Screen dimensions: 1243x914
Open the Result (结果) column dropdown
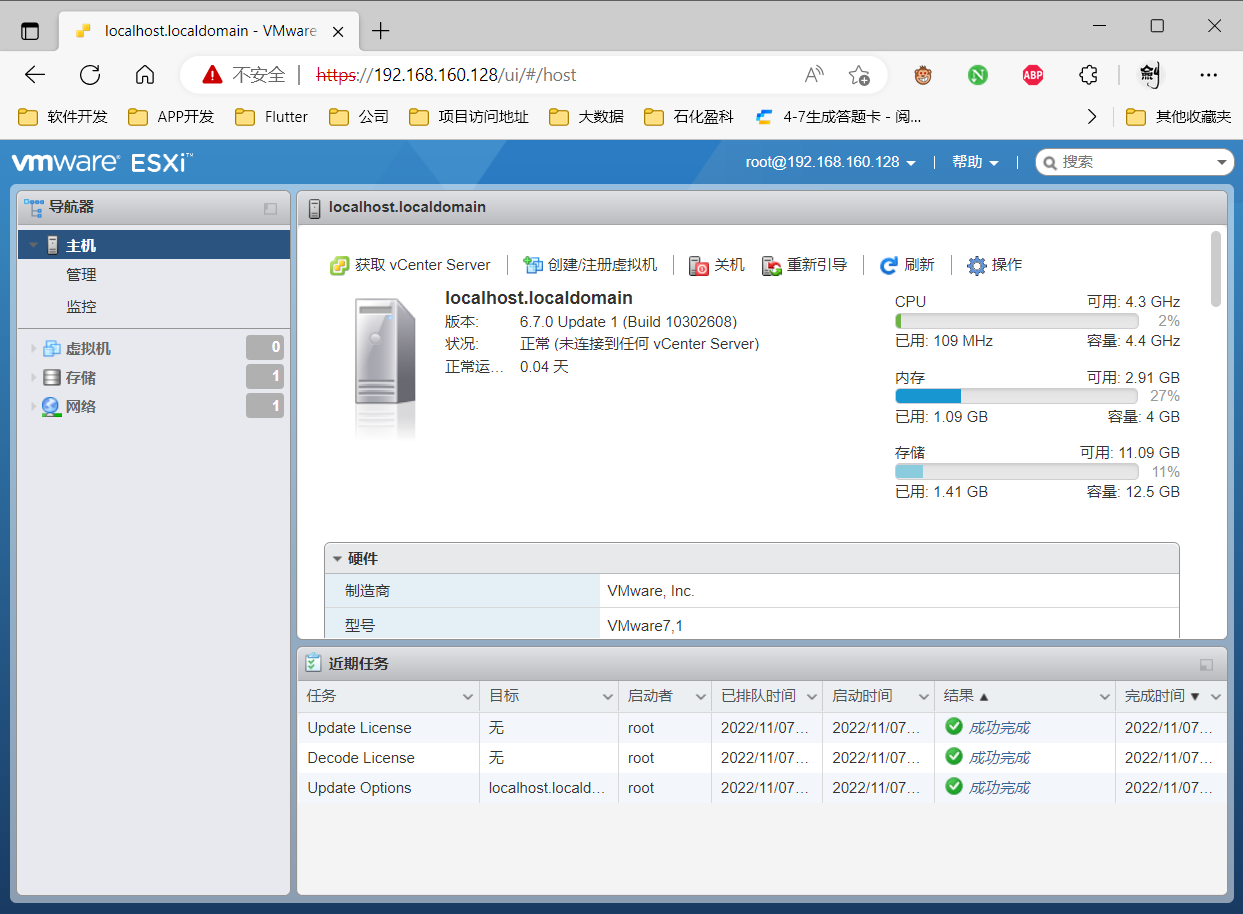point(1105,697)
